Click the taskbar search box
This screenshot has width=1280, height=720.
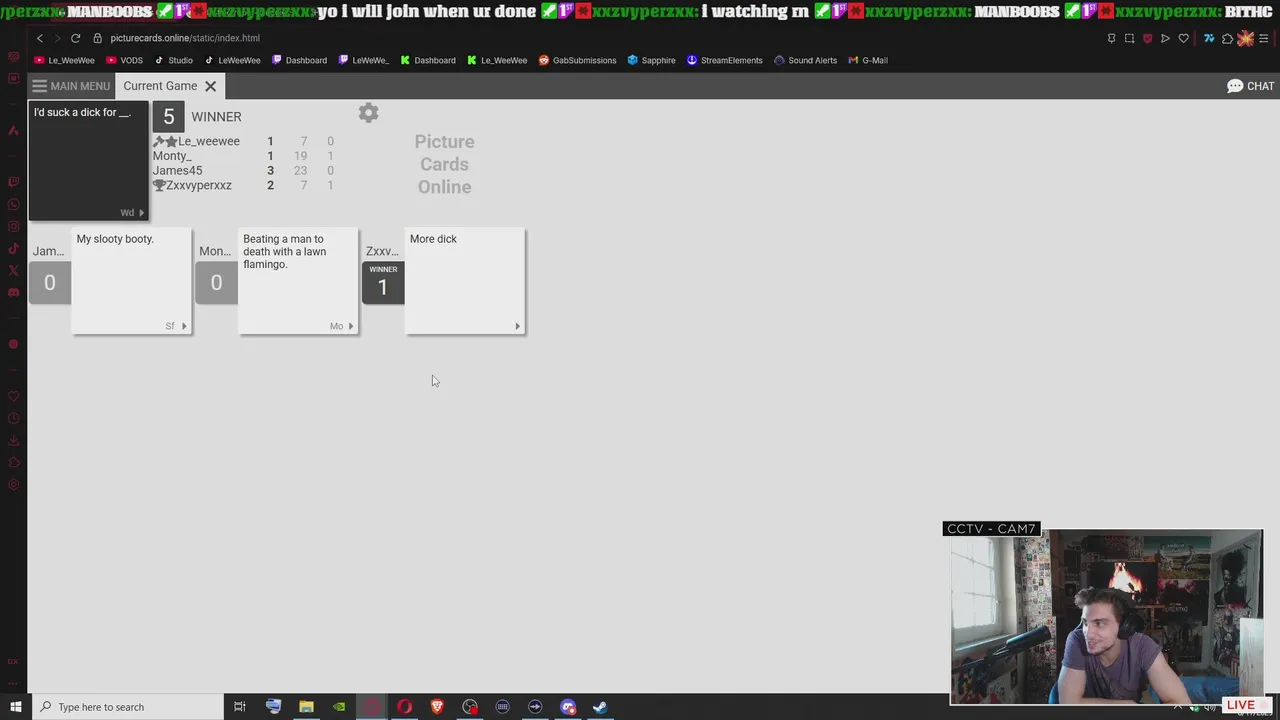(127, 707)
